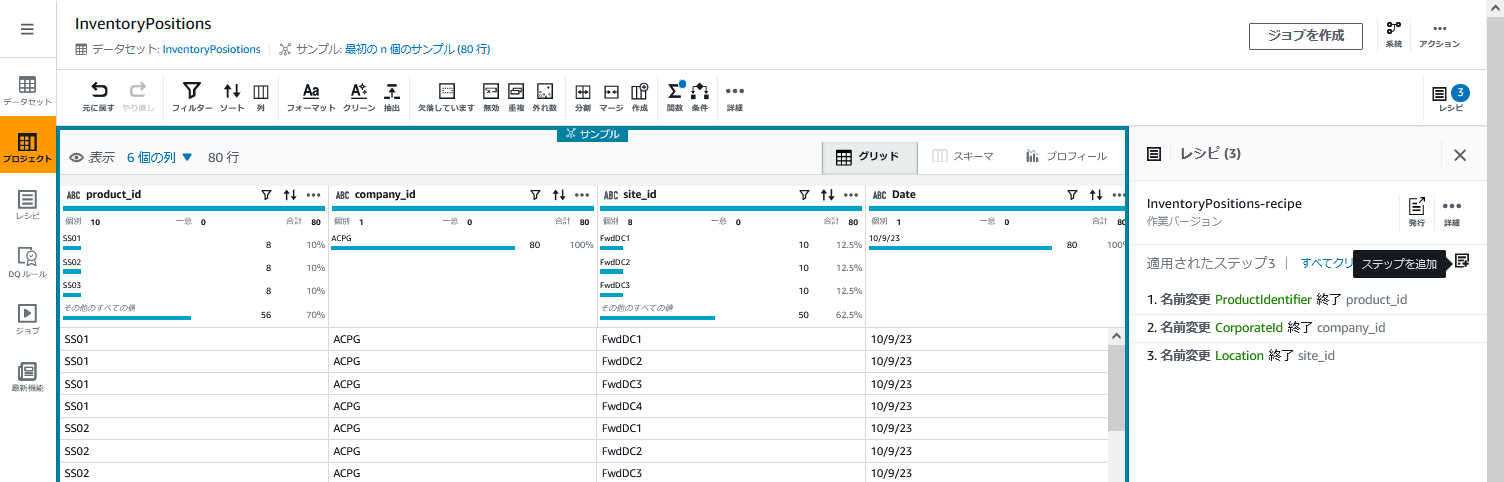Open the 系統 lineage view

click(x=1394, y=35)
